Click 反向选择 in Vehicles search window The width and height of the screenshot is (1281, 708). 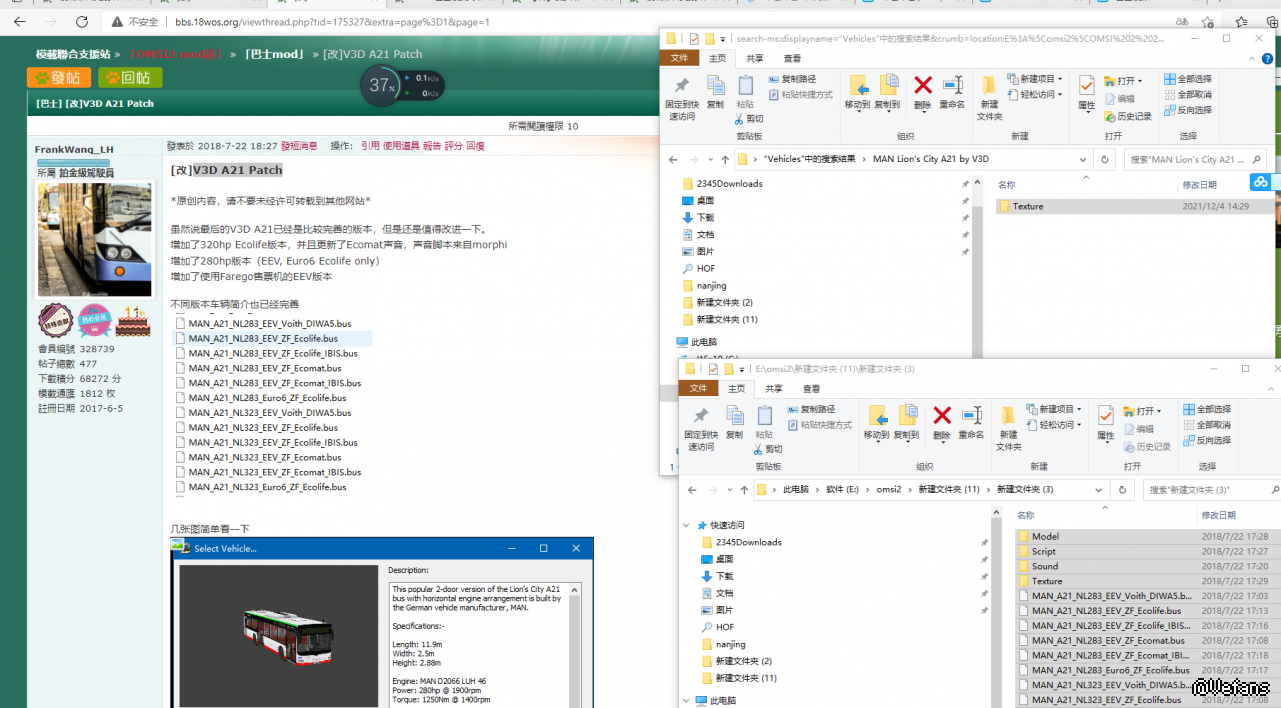(x=1188, y=110)
